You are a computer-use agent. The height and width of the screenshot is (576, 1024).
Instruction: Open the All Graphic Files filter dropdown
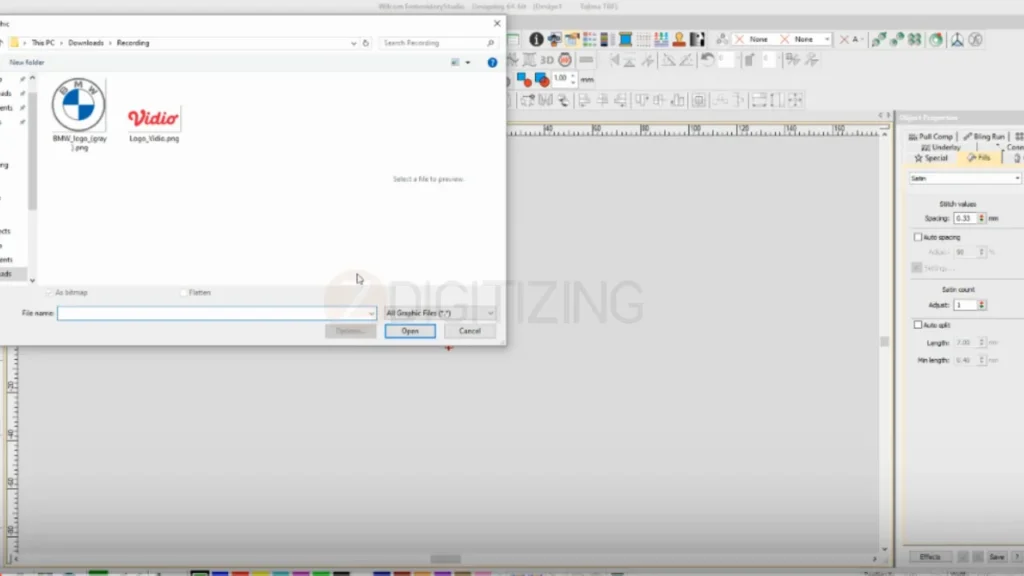[489, 313]
